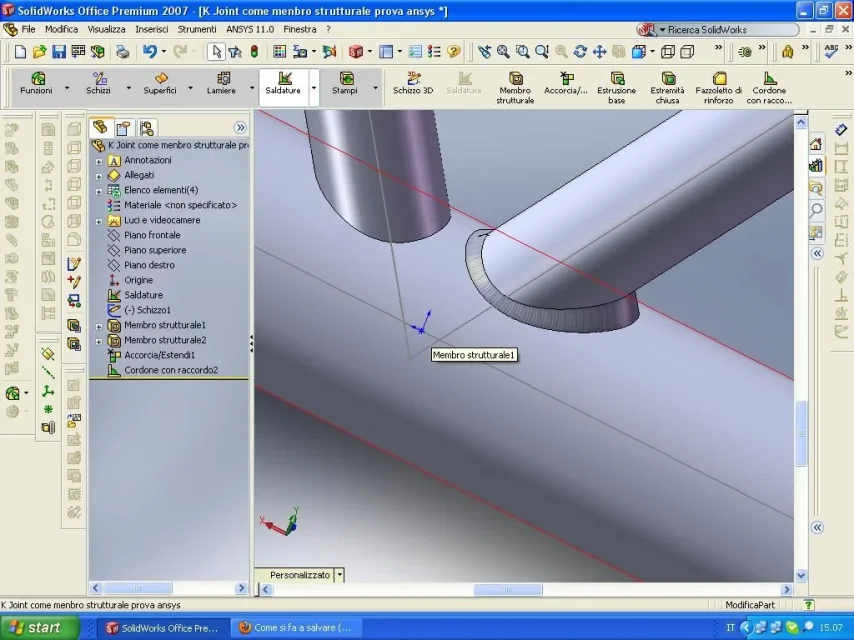Save the document with the floppy icon
The image size is (854, 640).
58,52
